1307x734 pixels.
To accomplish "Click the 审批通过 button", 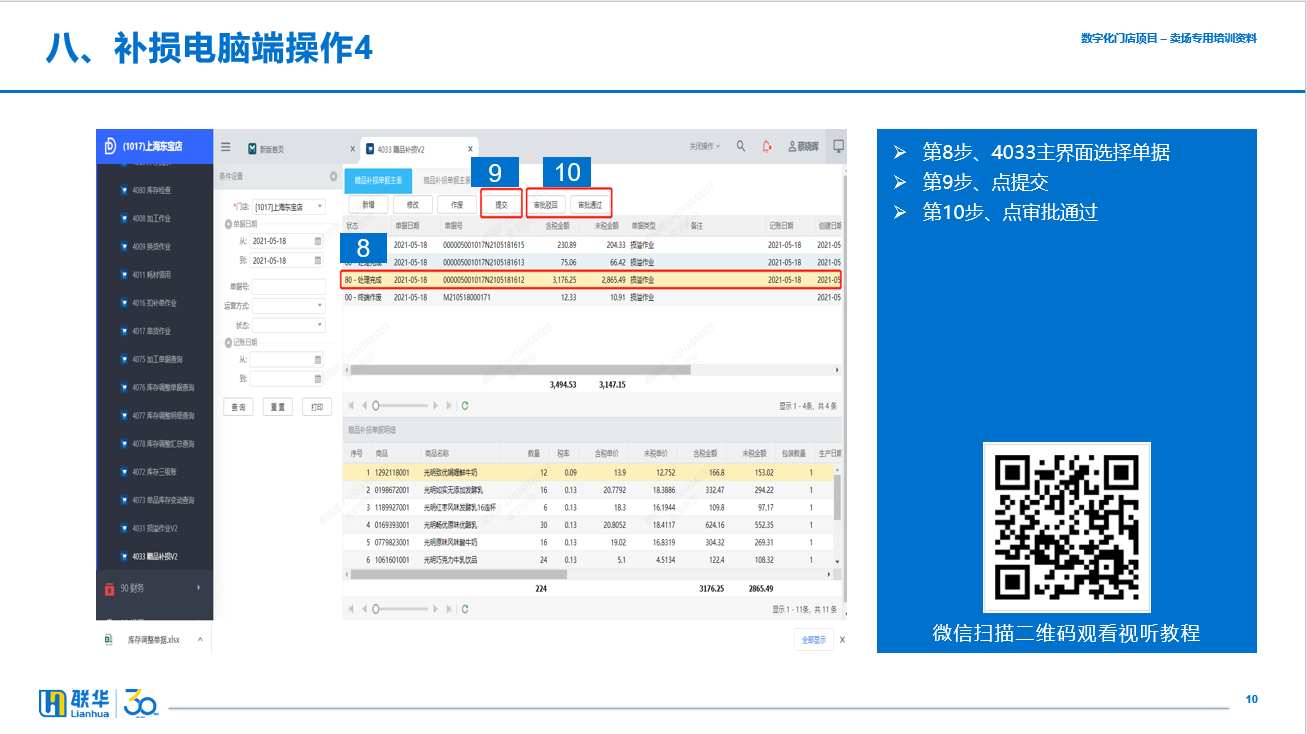I will tap(590, 204).
